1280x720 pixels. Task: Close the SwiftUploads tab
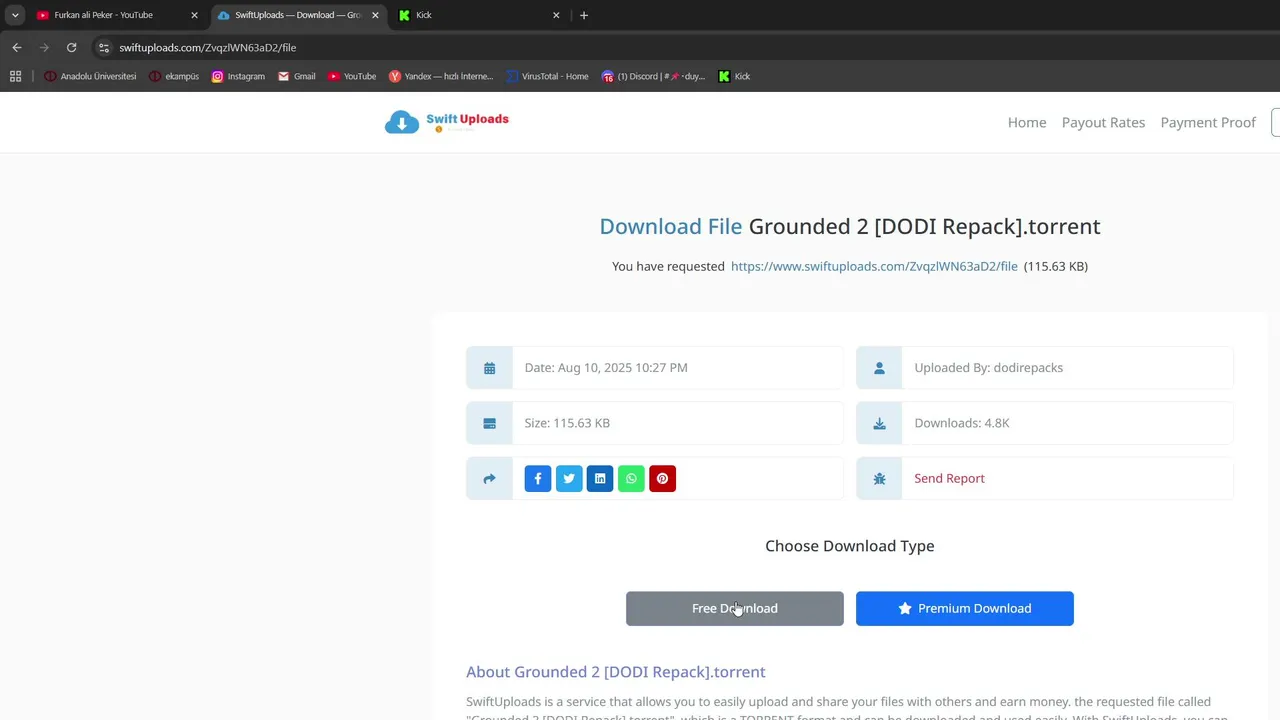(x=375, y=15)
